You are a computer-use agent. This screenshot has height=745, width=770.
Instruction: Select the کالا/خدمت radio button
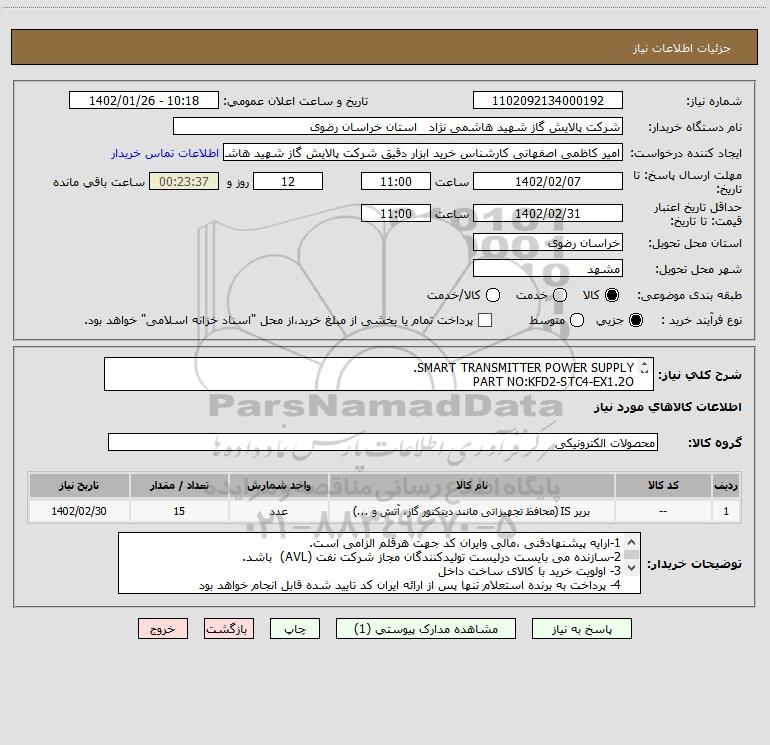tap(493, 295)
